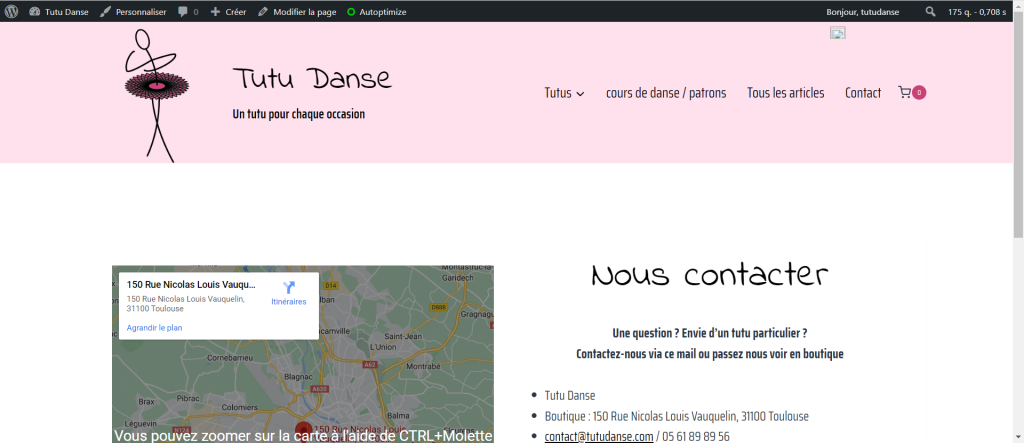This screenshot has width=1024, height=443.
Task: Click Agrandir le plan link
Action: (x=155, y=328)
